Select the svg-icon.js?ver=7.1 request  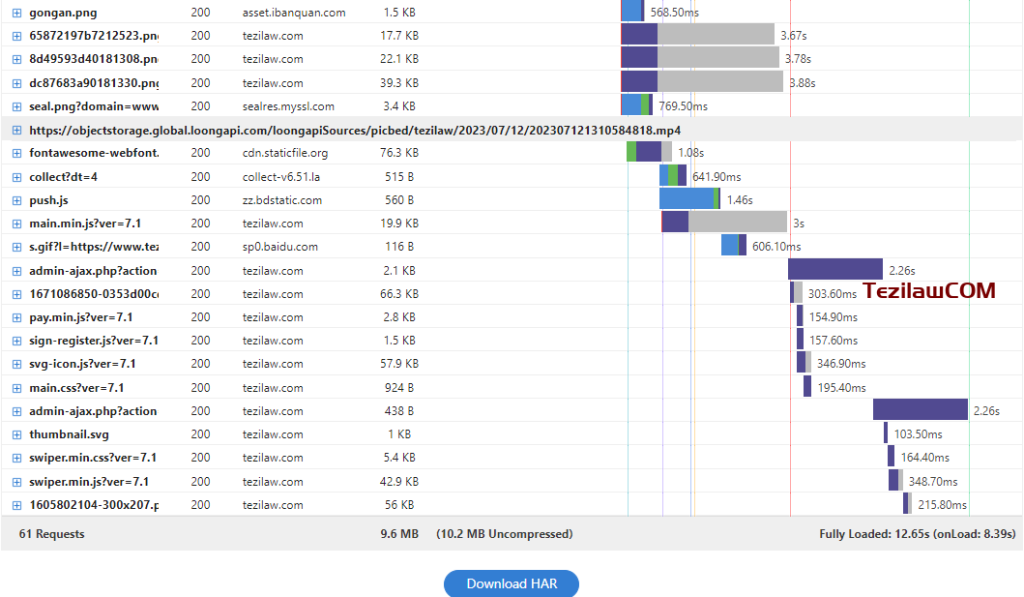(x=83, y=364)
